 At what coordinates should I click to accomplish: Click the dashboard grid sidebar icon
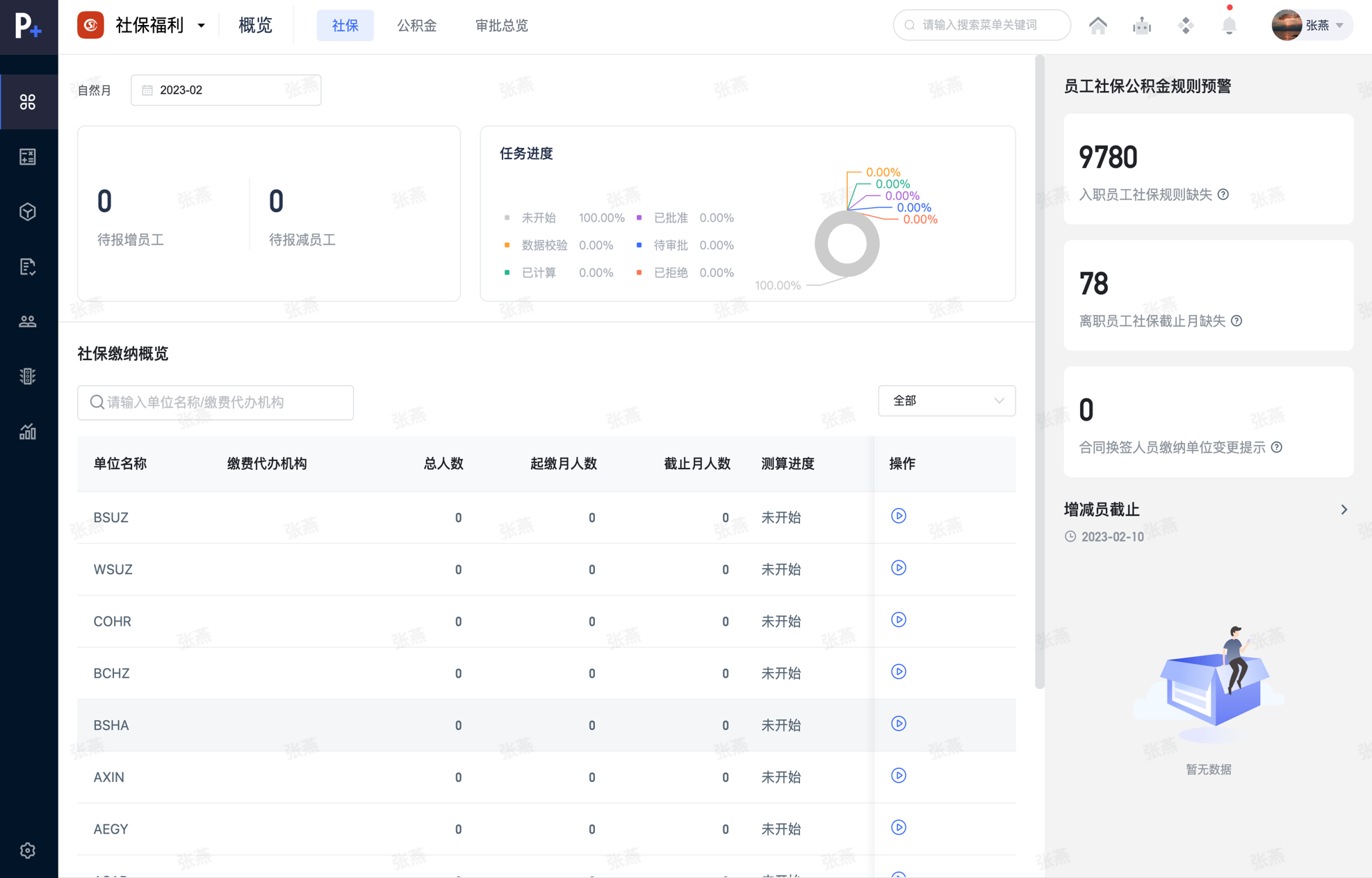(28, 102)
